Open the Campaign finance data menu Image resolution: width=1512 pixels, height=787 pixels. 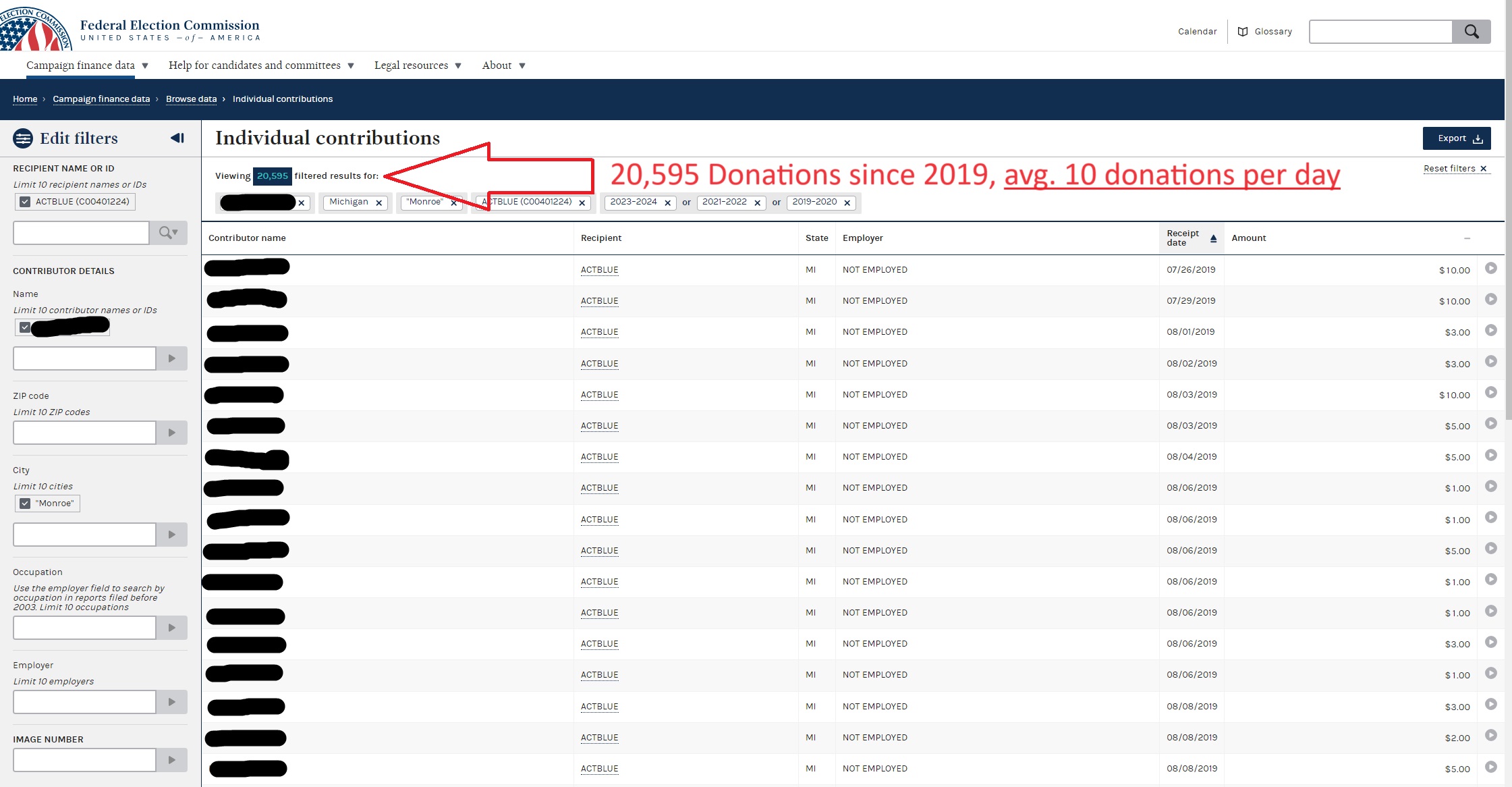pos(87,65)
